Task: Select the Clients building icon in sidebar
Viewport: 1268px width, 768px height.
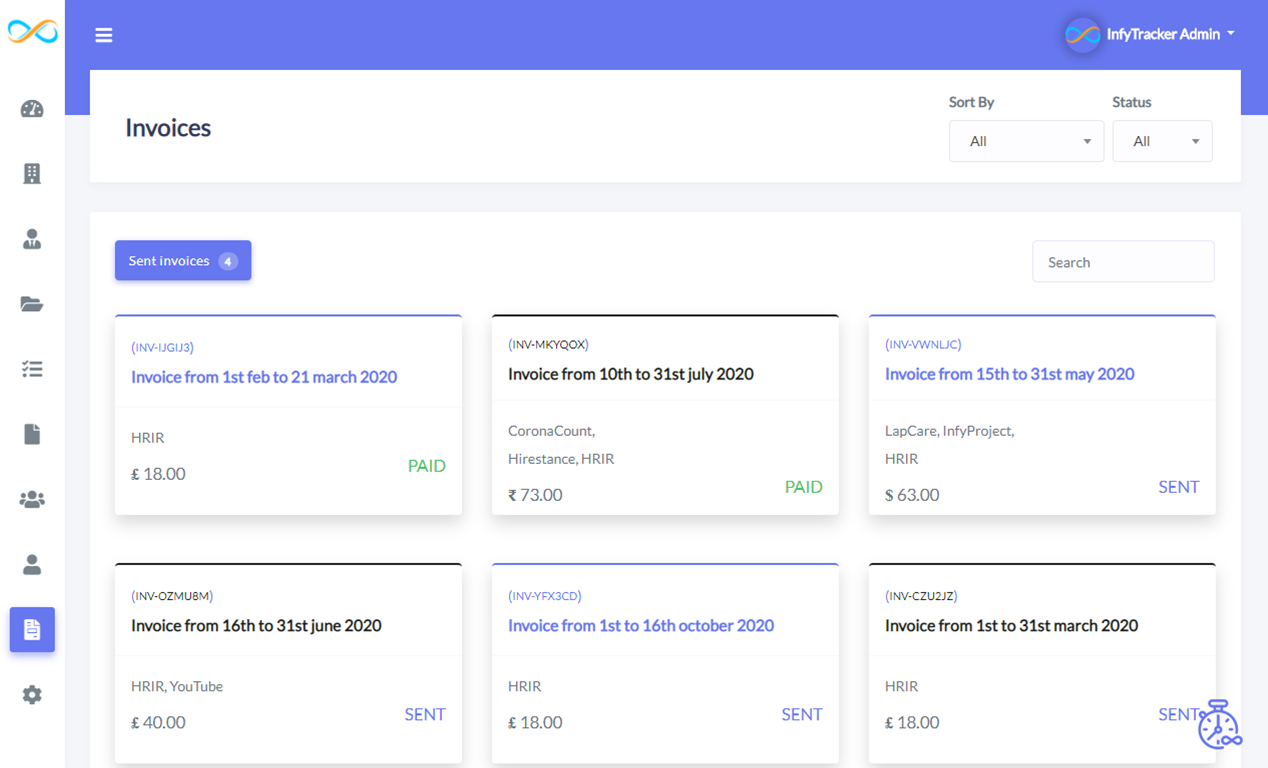Action: pyautogui.click(x=31, y=173)
